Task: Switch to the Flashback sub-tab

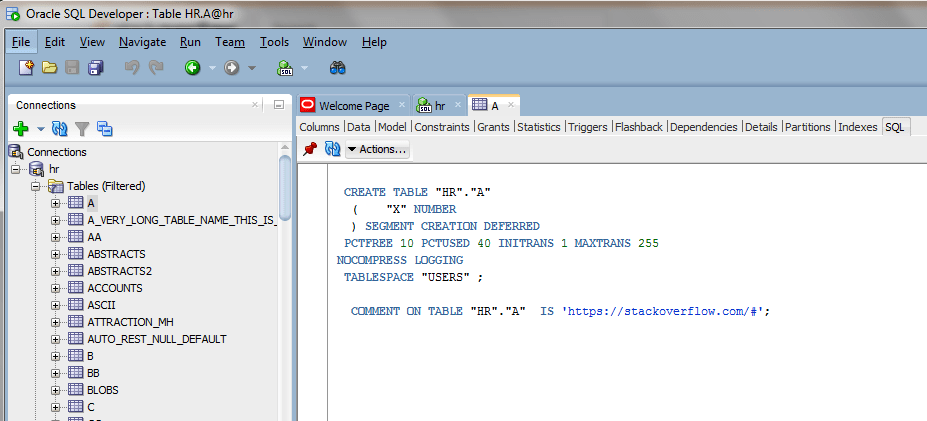Action: pyautogui.click(x=638, y=127)
